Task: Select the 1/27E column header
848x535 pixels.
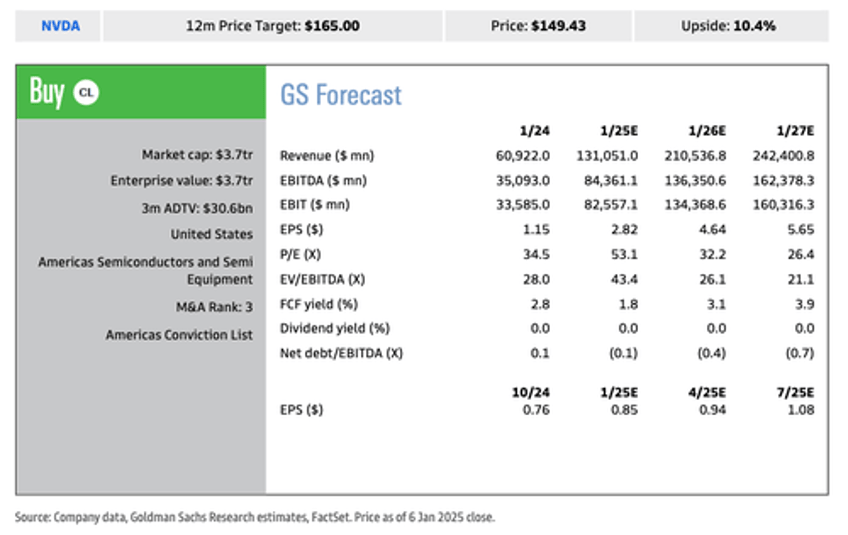Action: coord(794,130)
